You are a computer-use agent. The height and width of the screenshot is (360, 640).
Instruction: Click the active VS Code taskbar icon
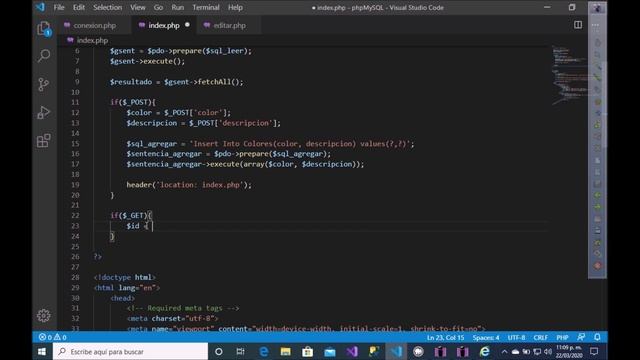[396, 351]
